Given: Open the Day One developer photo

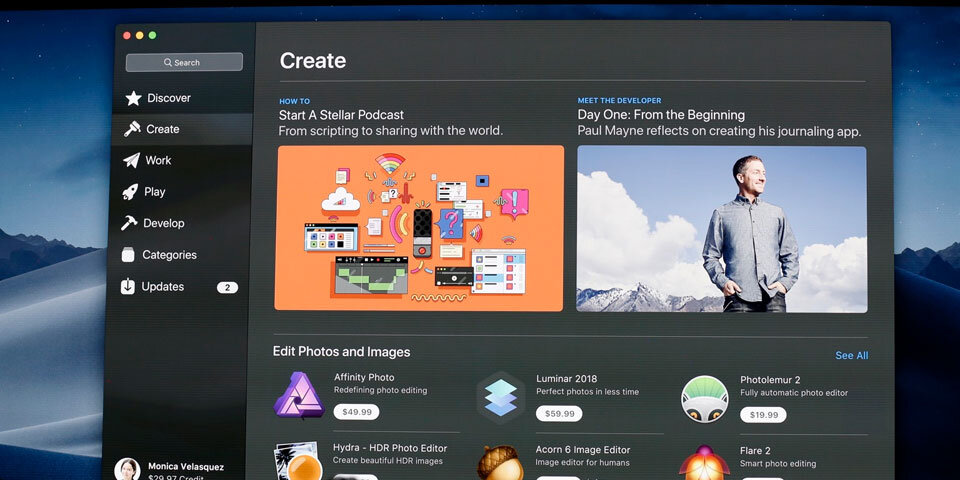Looking at the screenshot, I should pyautogui.click(x=722, y=229).
